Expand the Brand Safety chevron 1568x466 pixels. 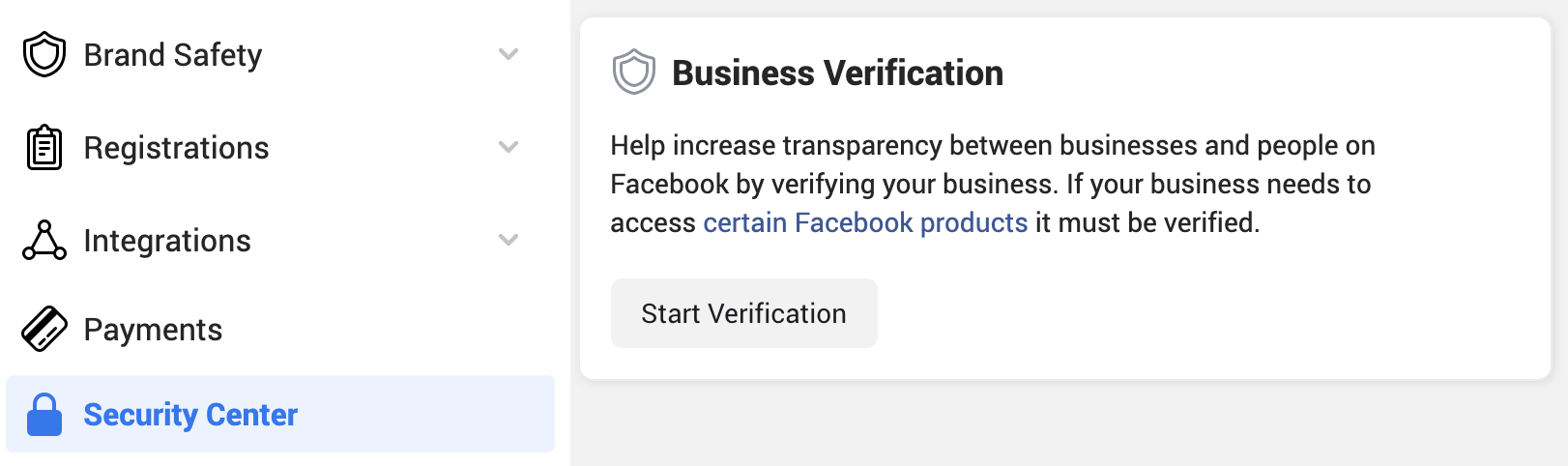pyautogui.click(x=508, y=54)
